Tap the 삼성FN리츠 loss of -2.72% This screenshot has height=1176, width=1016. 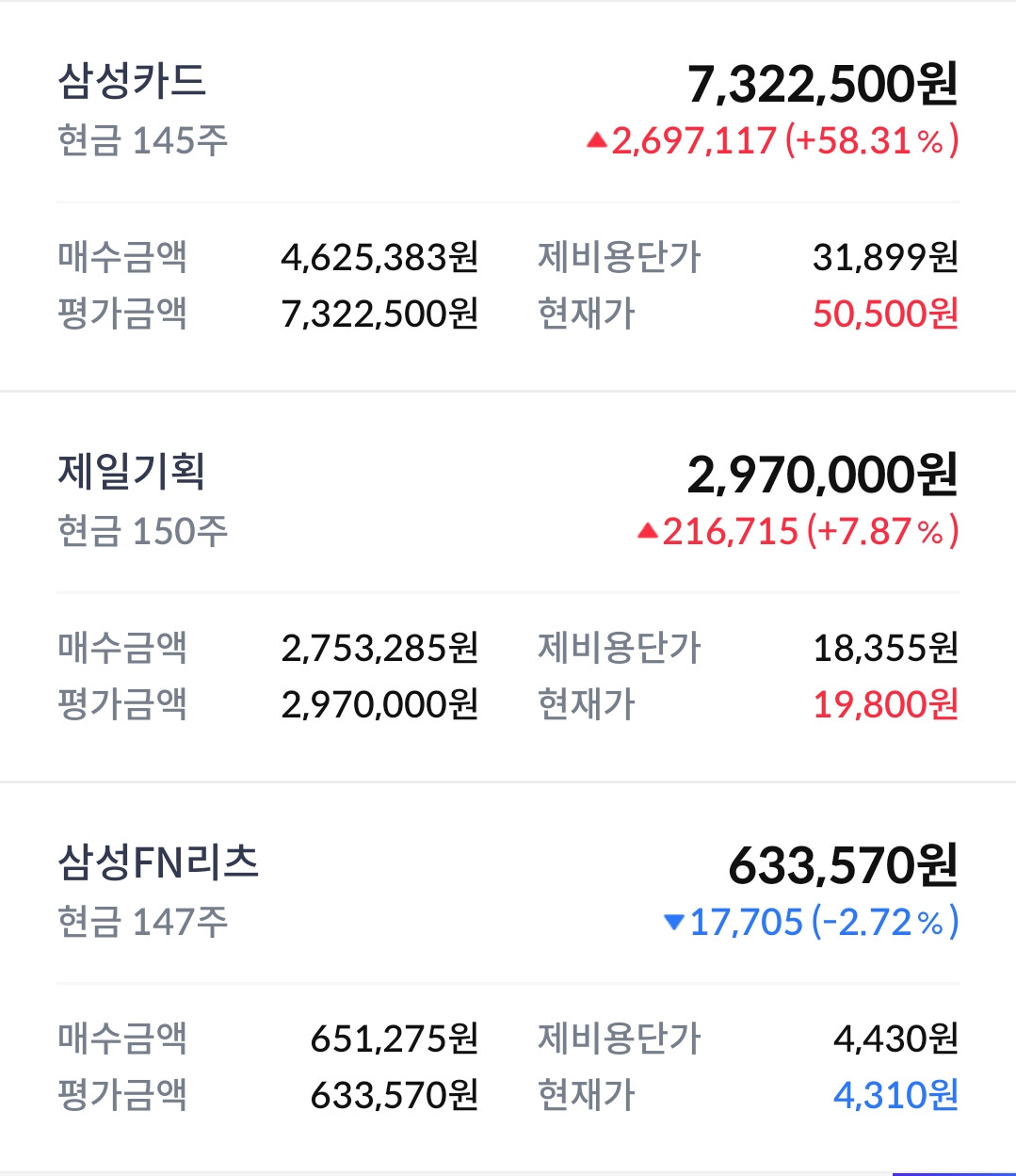[x=883, y=923]
